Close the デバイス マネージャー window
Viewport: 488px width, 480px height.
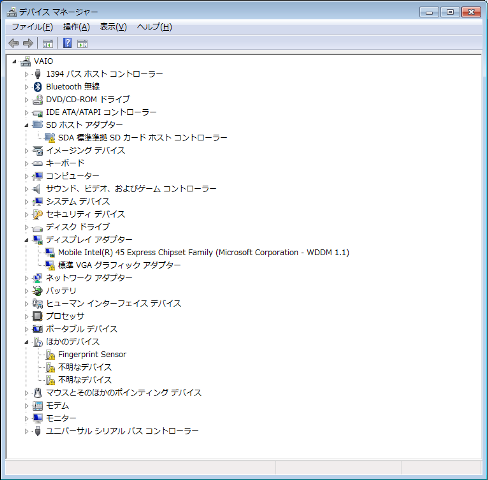(x=471, y=12)
